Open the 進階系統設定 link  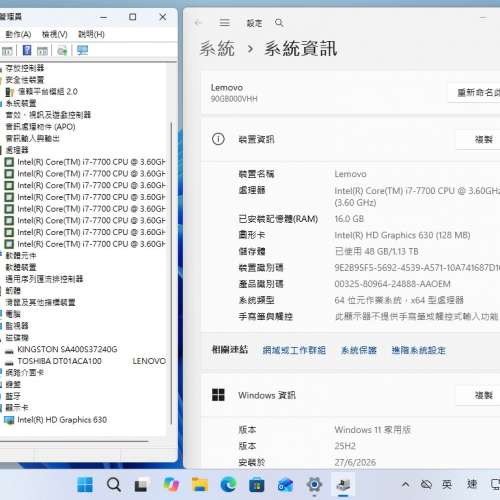coord(419,350)
